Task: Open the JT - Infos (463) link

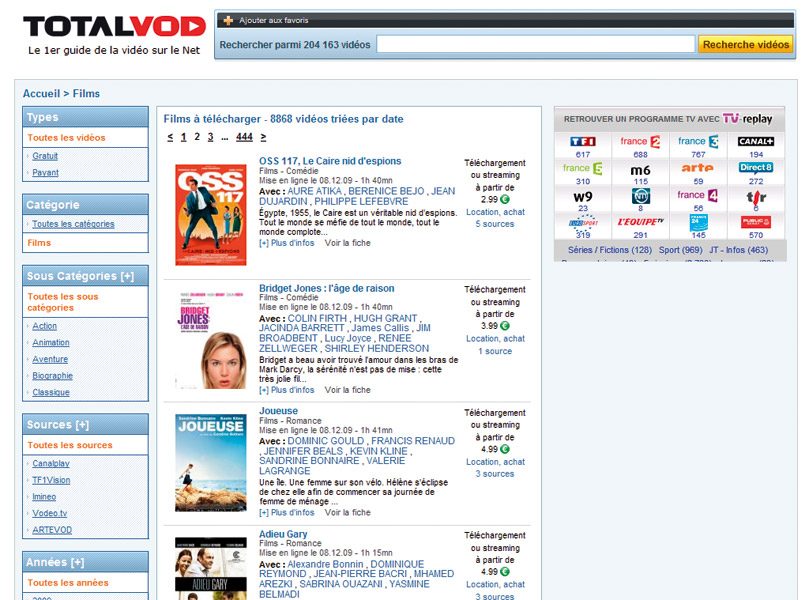Action: click(738, 250)
